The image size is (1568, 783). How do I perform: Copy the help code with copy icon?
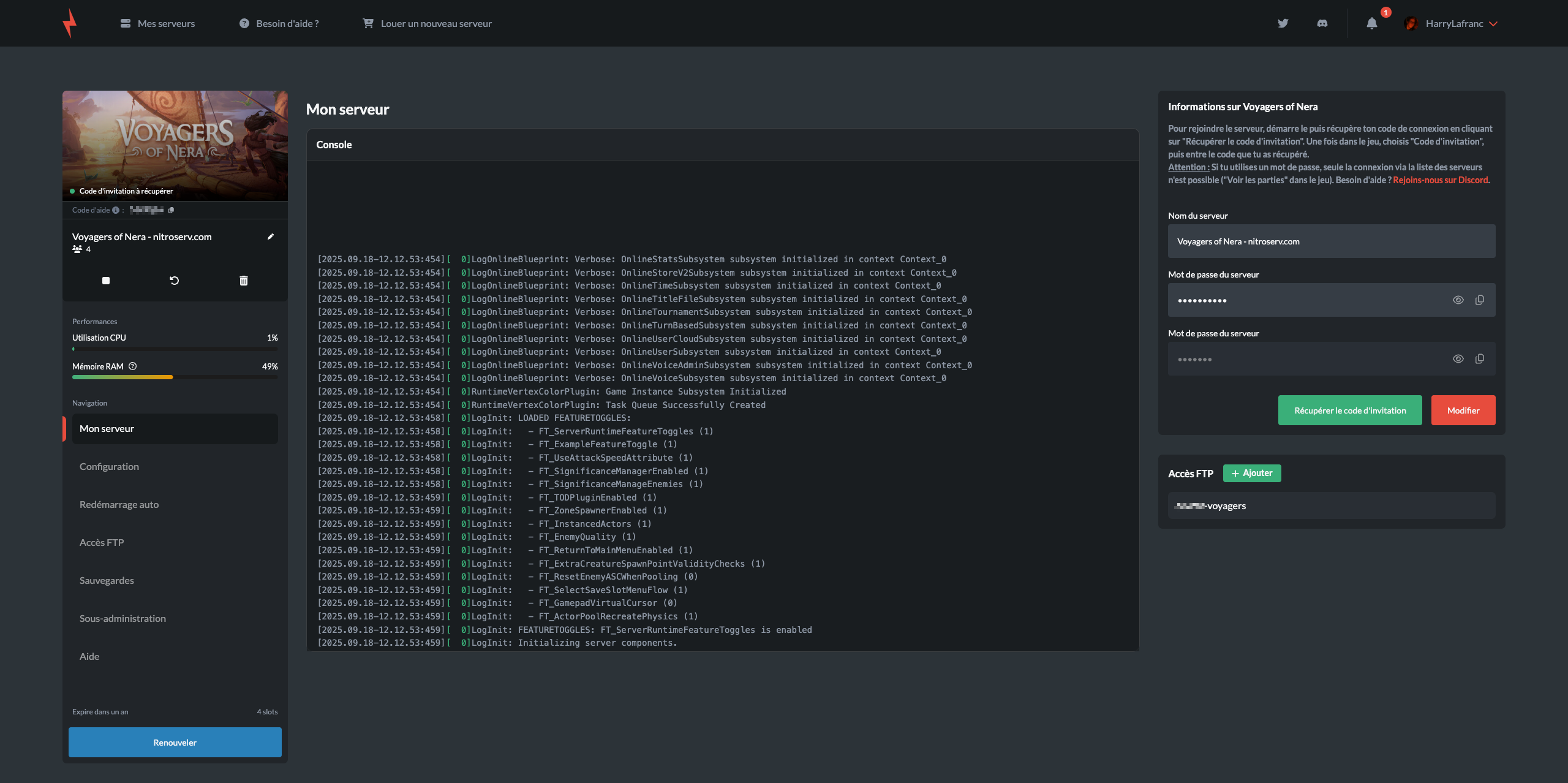point(171,210)
